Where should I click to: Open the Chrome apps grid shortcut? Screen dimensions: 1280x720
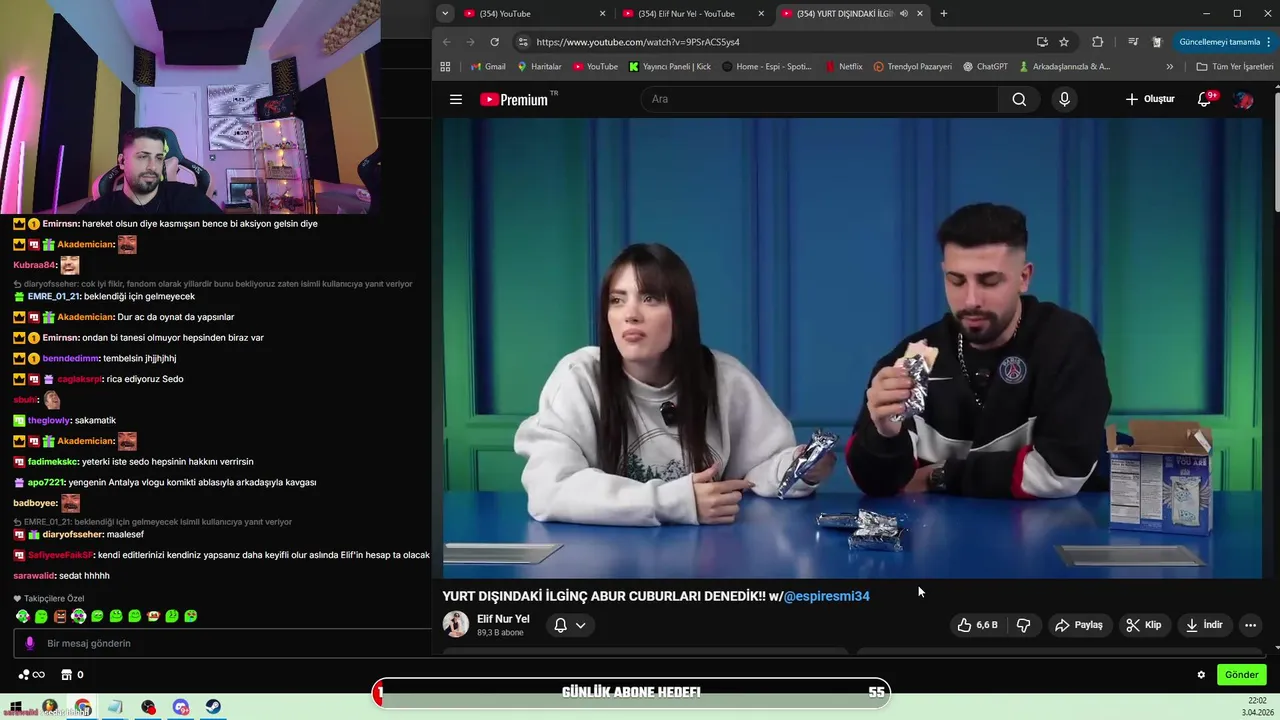445,67
